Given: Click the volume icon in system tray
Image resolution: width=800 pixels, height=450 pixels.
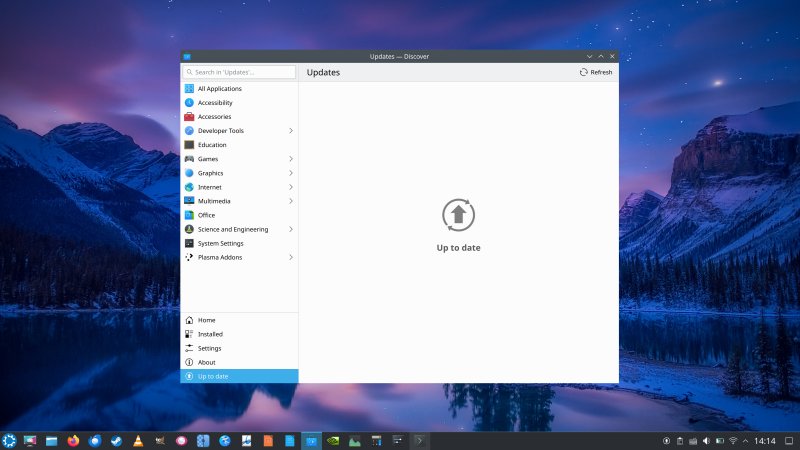Looking at the screenshot, I should tap(706, 440).
